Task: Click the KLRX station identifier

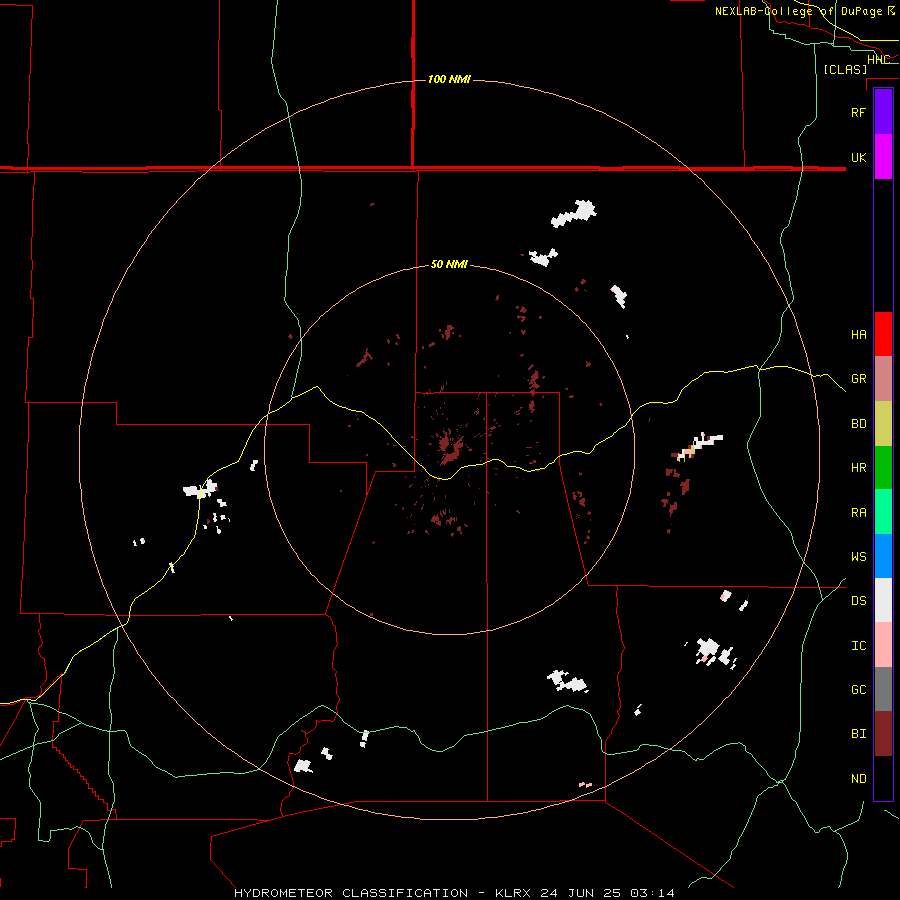Action: [x=513, y=893]
